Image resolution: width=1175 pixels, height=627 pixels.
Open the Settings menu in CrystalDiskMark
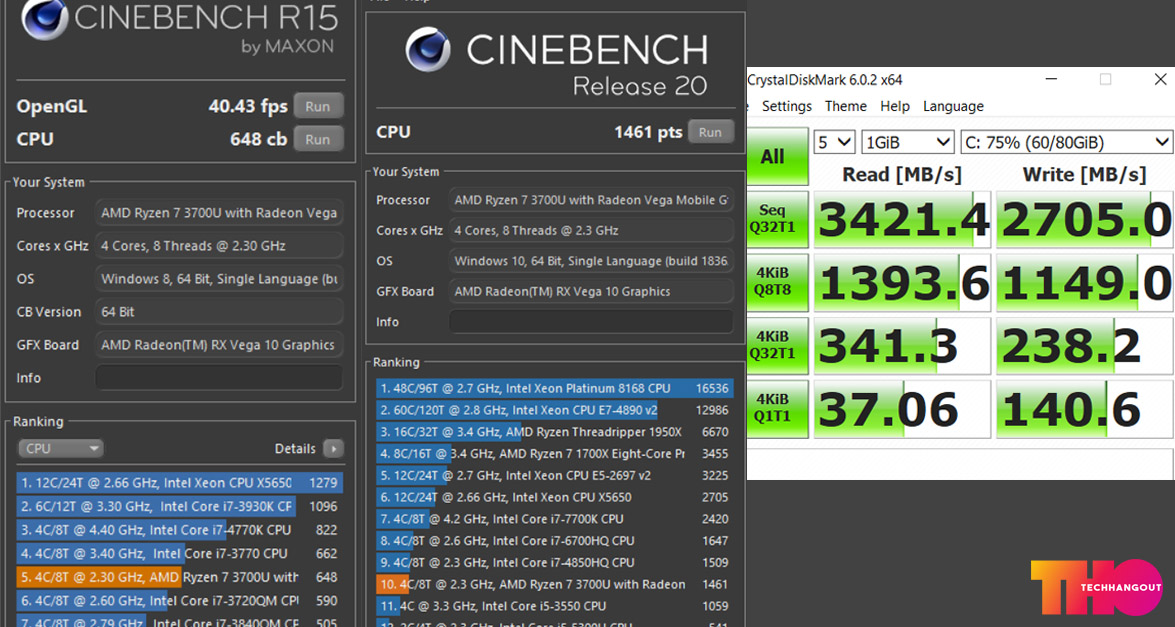[x=787, y=106]
